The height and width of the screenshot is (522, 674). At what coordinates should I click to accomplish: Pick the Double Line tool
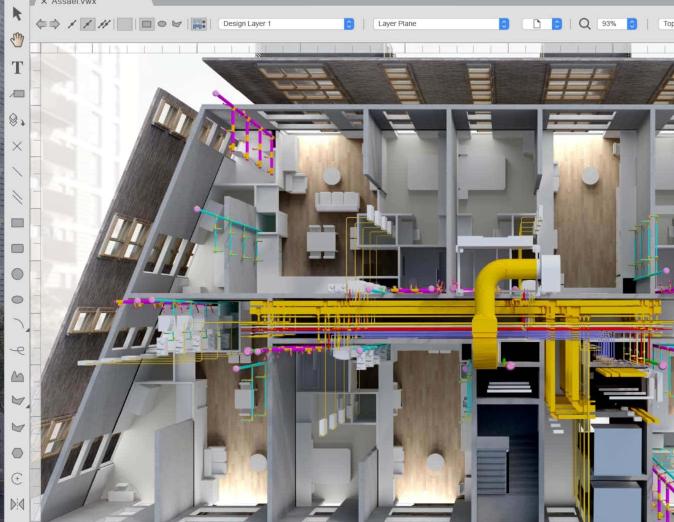[x=17, y=197]
